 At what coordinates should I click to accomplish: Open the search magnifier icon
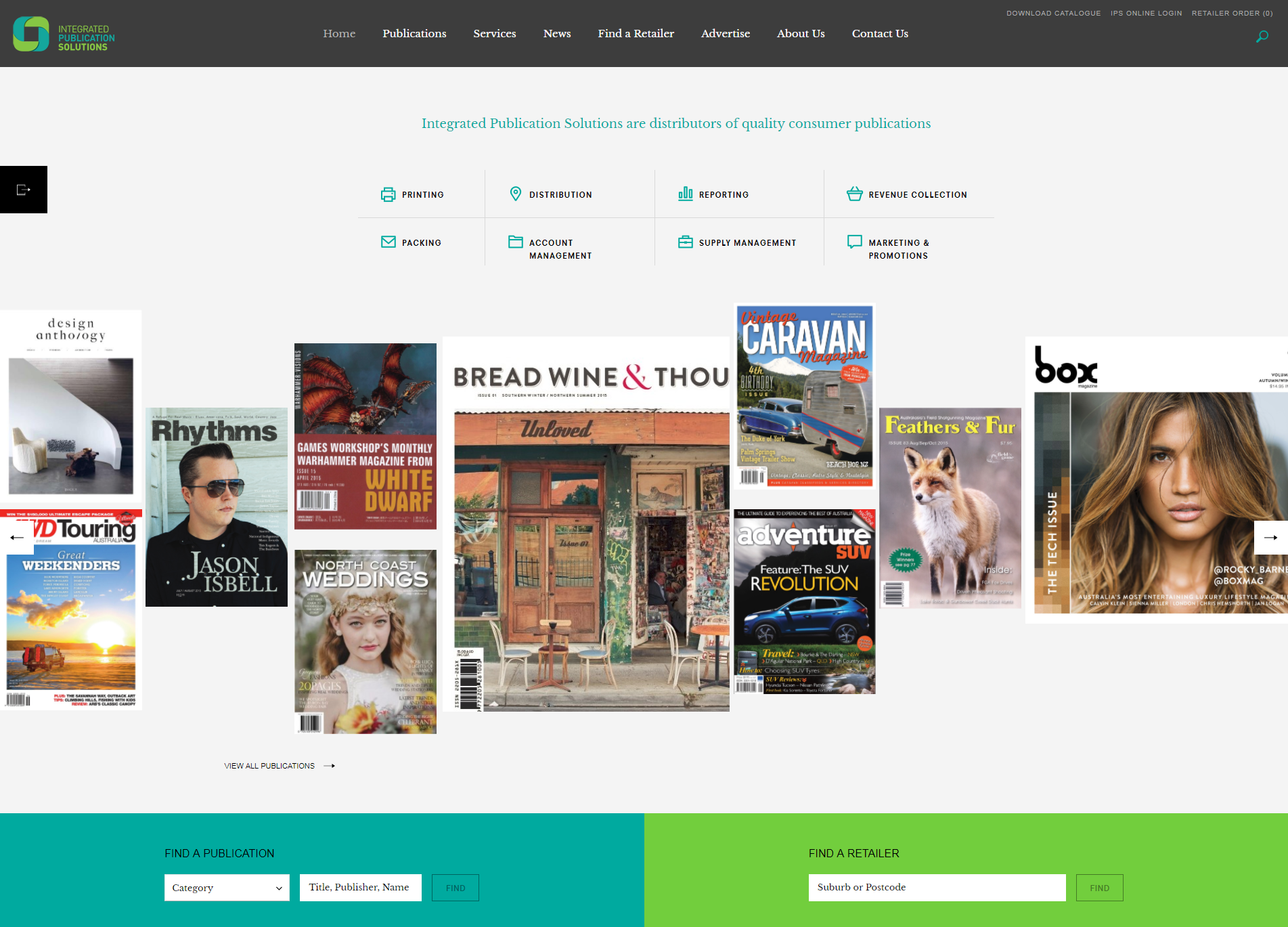(1262, 37)
